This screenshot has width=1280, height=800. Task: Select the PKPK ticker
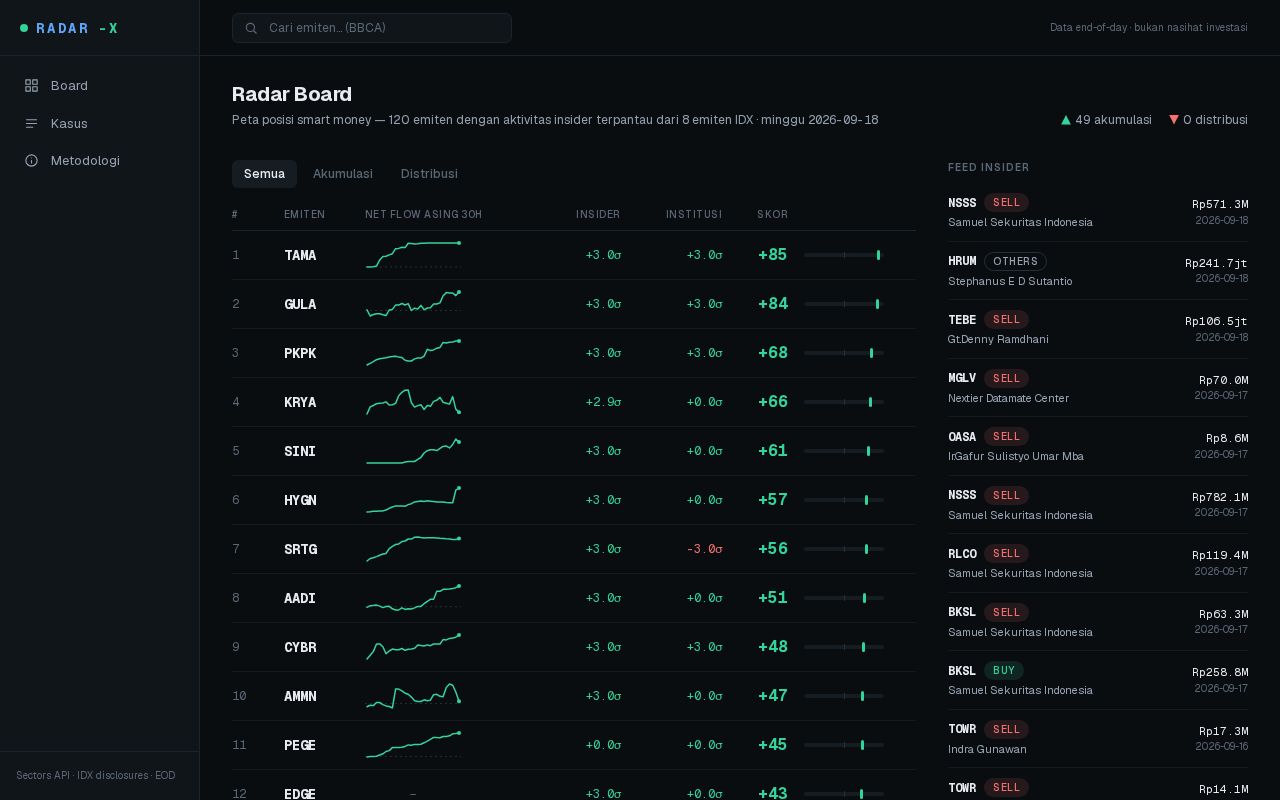(300, 353)
